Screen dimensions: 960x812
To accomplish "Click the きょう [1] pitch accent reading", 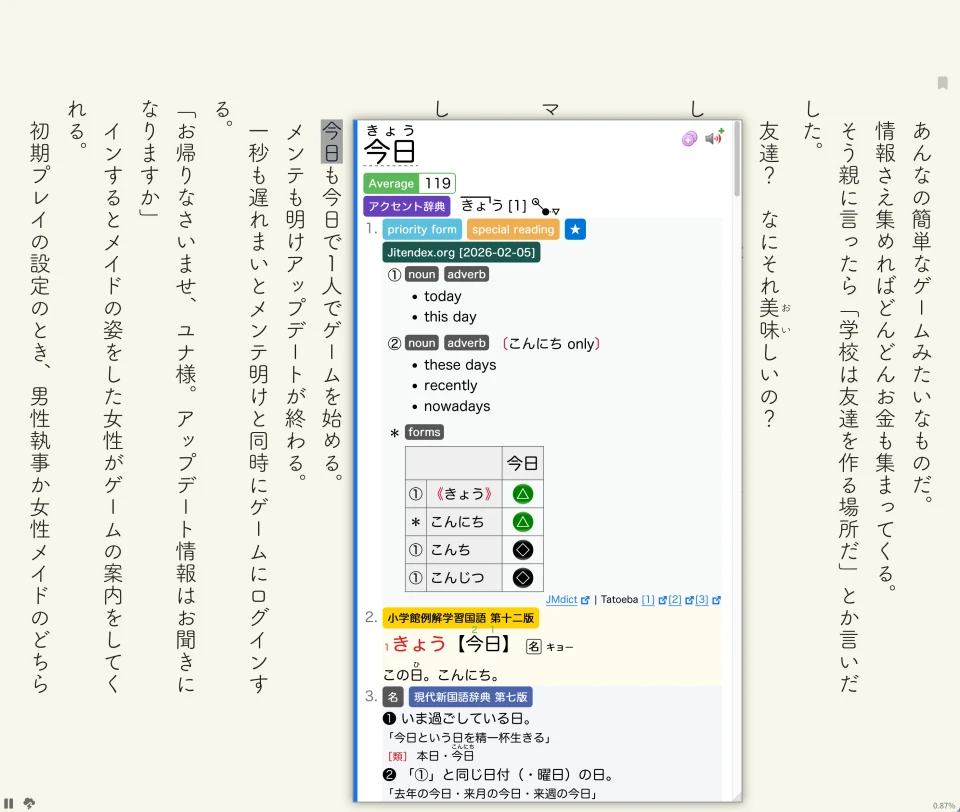I will click(494, 205).
